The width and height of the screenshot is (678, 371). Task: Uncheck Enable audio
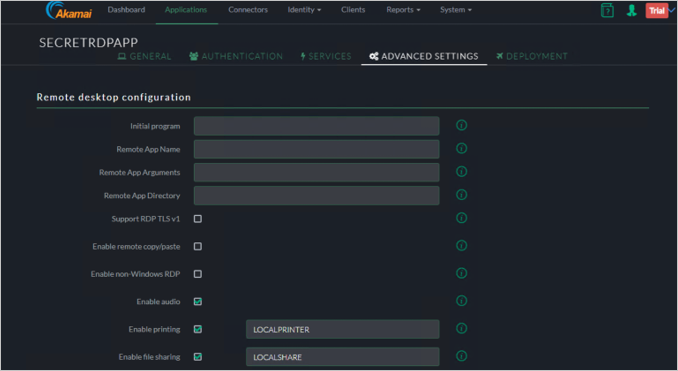(x=198, y=302)
